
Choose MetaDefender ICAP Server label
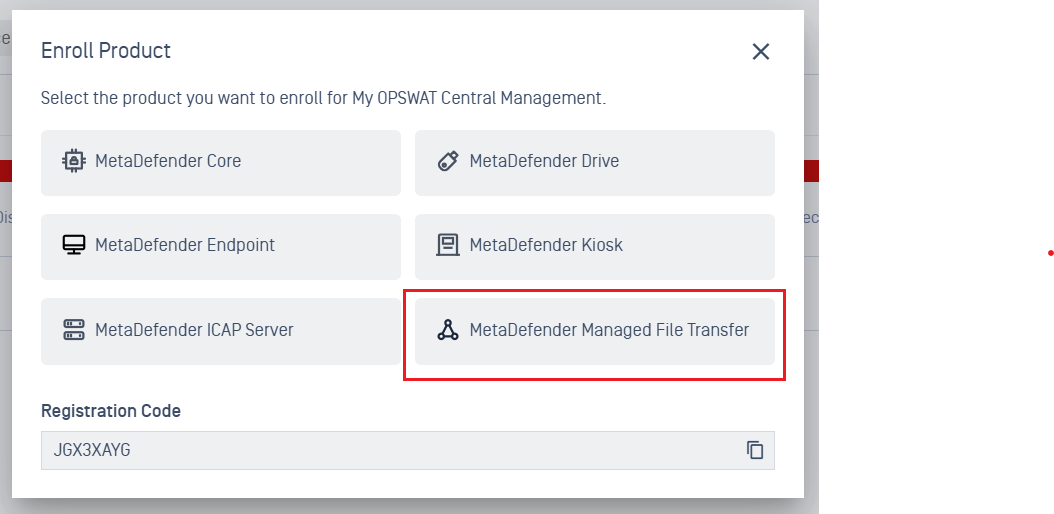[194, 330]
